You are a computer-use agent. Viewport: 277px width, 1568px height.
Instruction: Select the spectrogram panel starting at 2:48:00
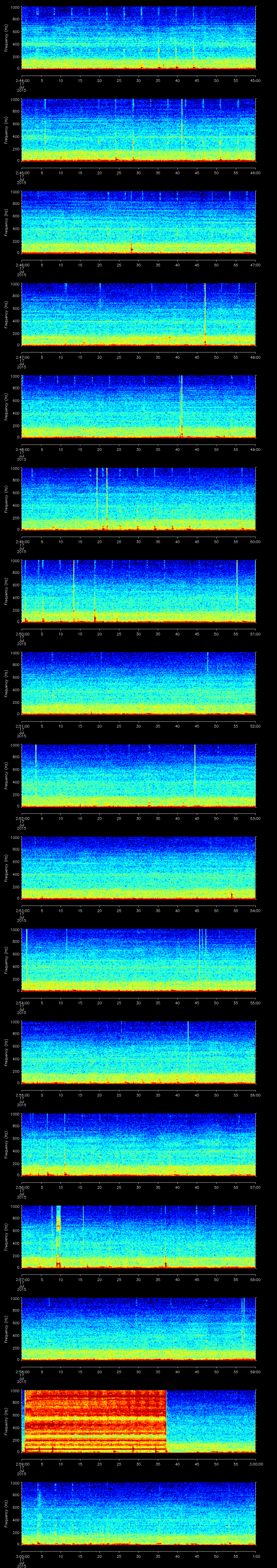click(138, 407)
